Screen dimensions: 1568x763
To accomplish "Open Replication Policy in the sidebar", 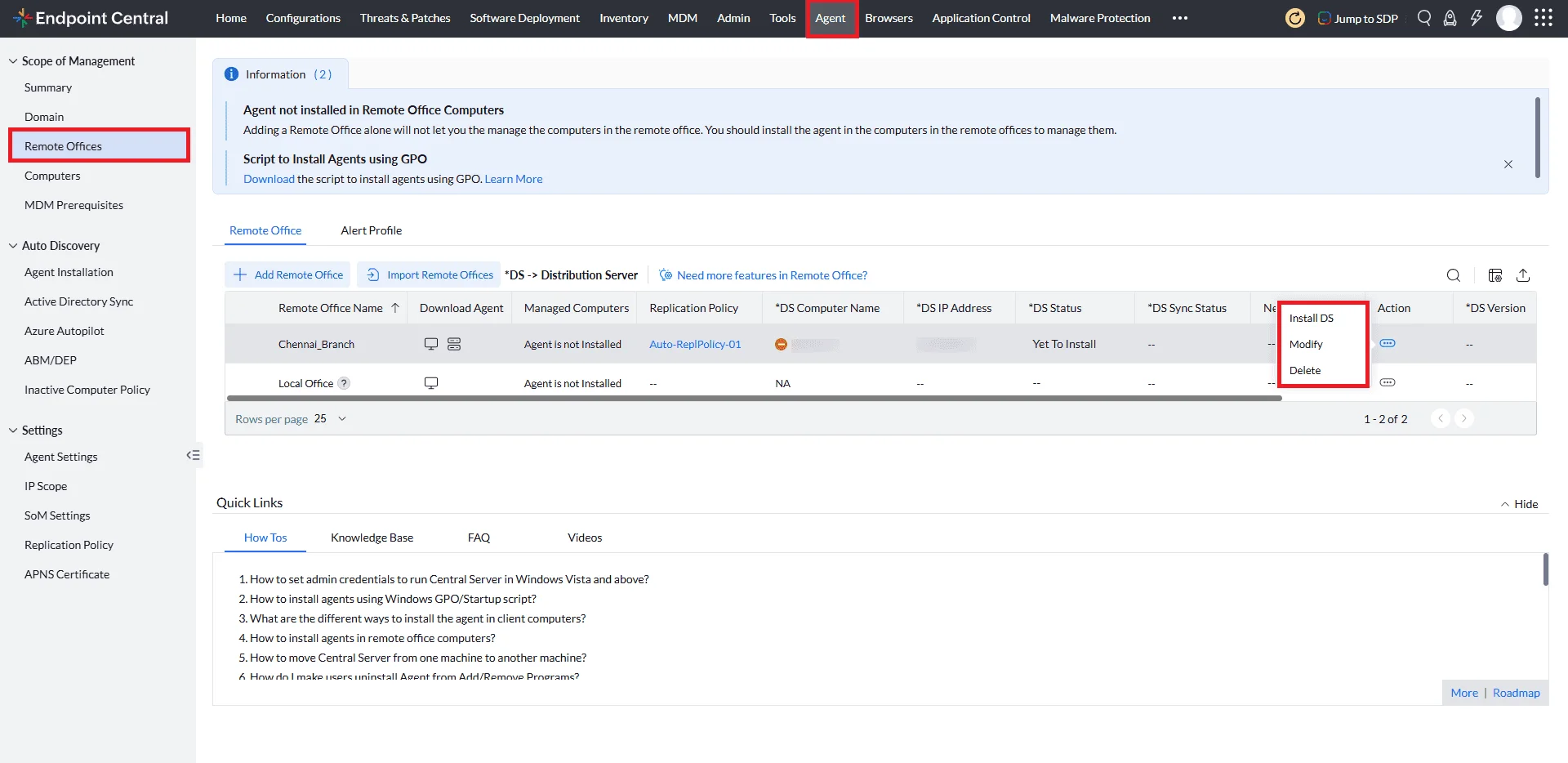I will pos(69,545).
